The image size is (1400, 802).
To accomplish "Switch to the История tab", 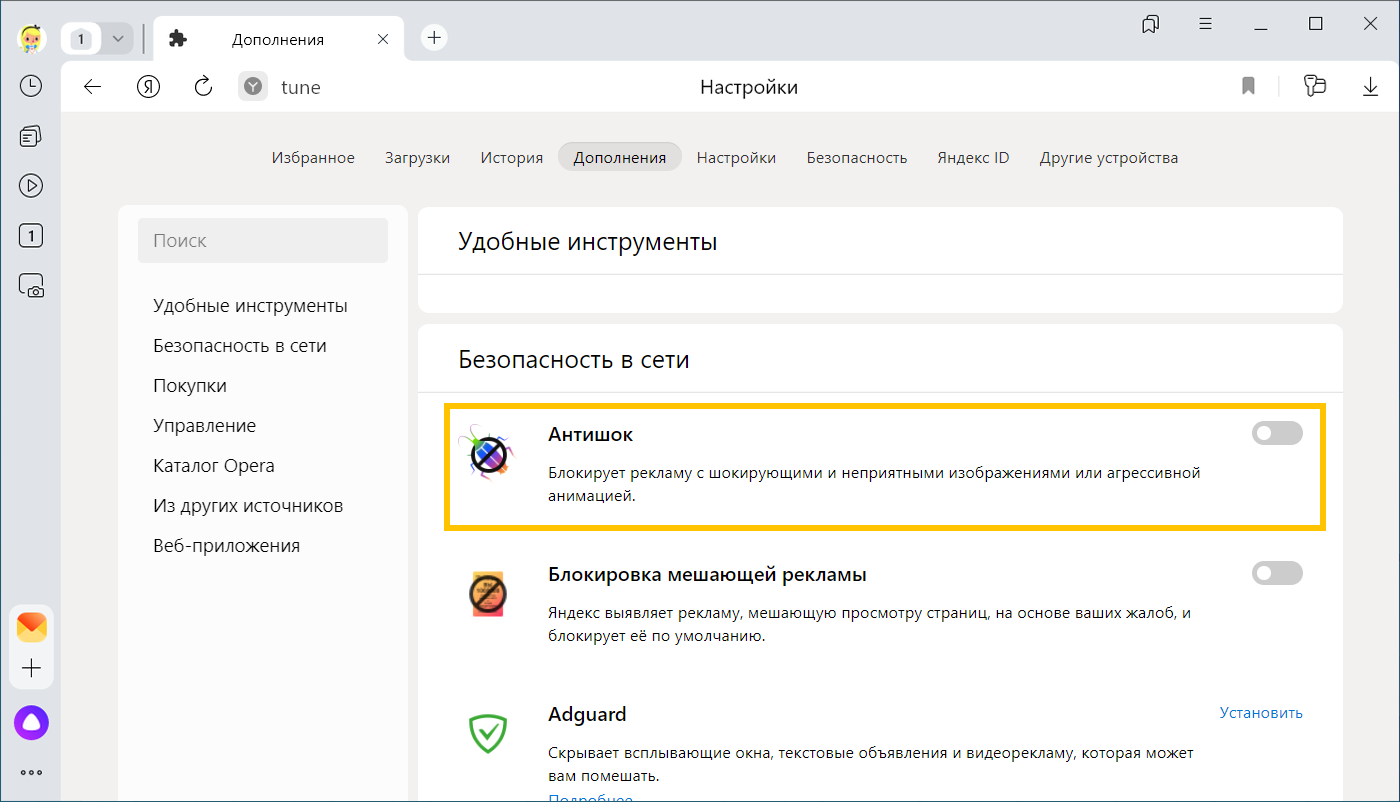I will 512,157.
